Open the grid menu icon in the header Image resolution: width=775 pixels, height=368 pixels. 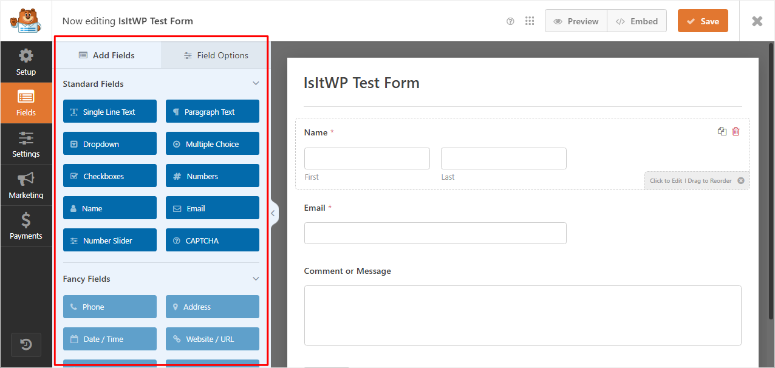coord(530,21)
